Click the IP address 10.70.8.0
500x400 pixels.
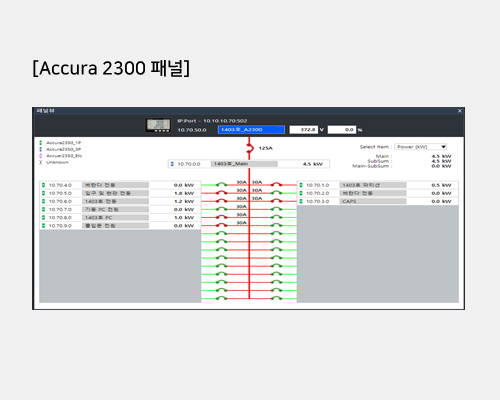click(x=60, y=218)
